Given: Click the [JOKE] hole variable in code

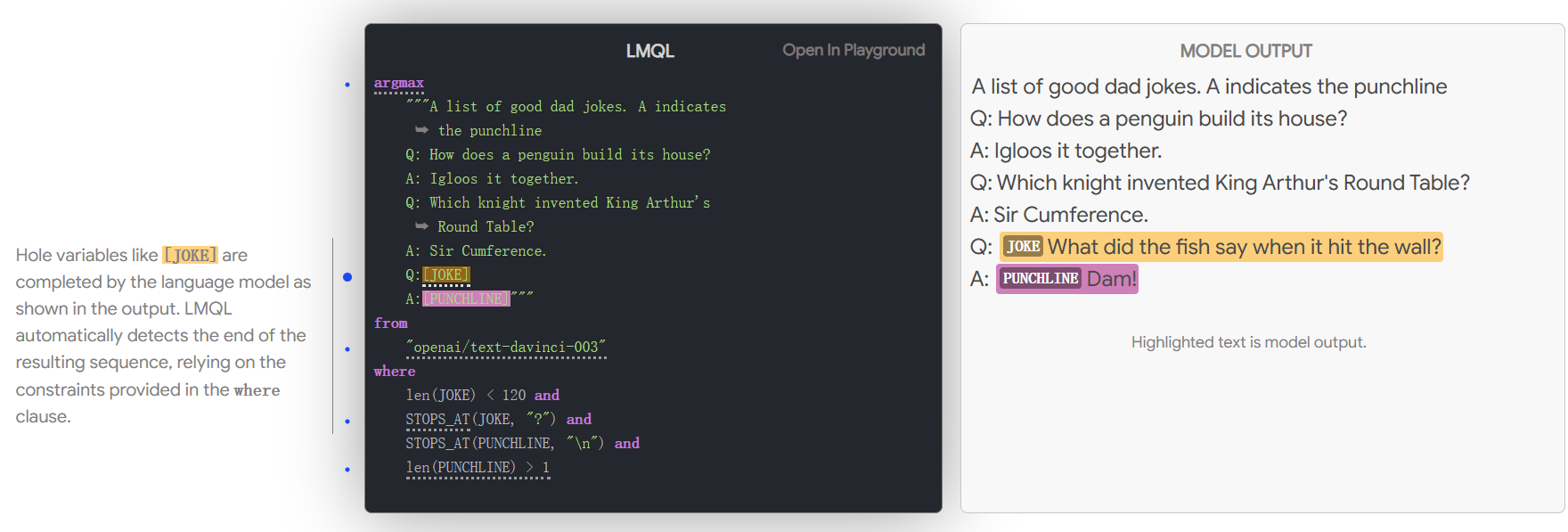Looking at the screenshot, I should (x=446, y=274).
